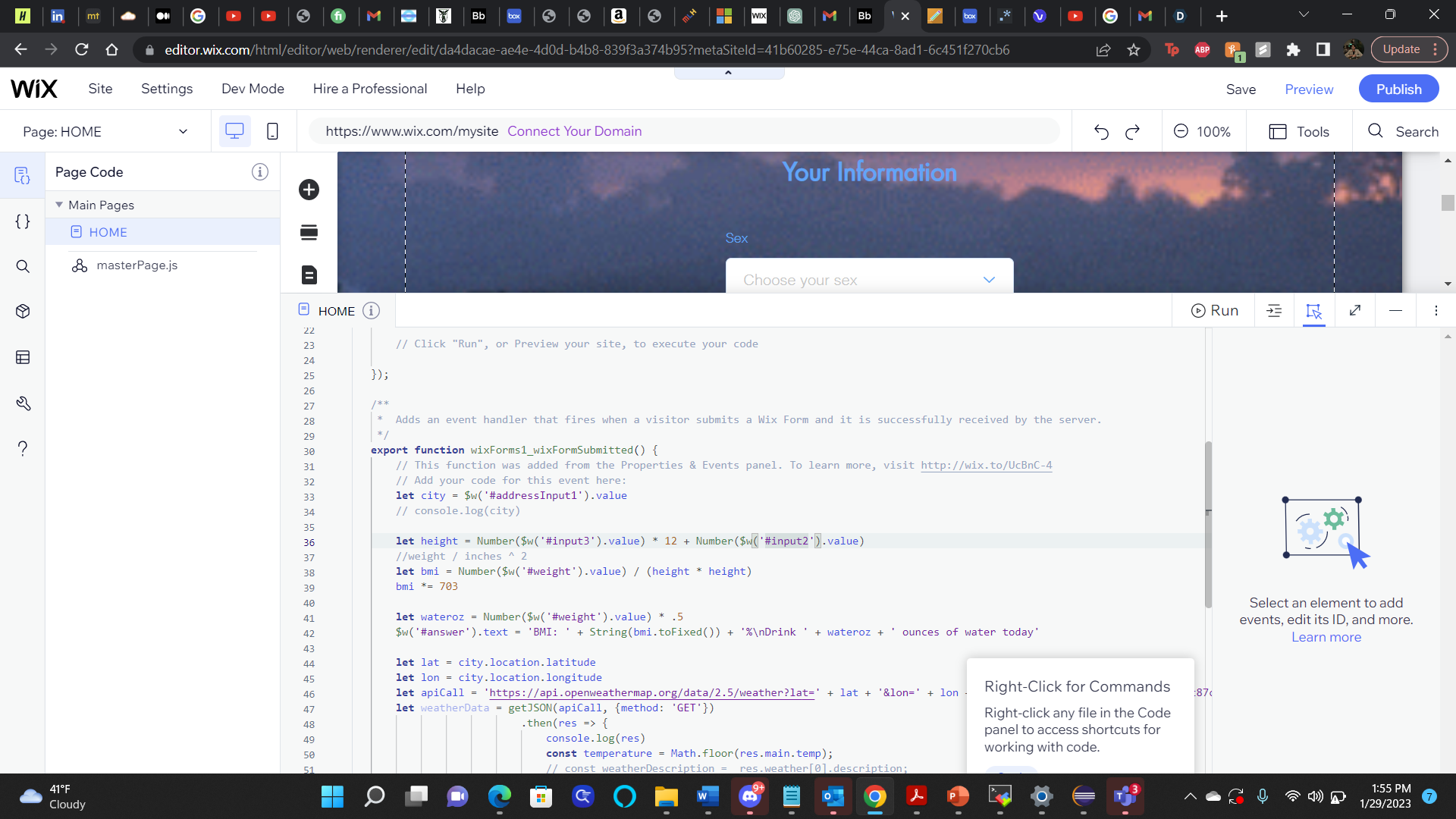The height and width of the screenshot is (819, 1456).
Task: Open the Dev Mode menu
Action: point(253,89)
